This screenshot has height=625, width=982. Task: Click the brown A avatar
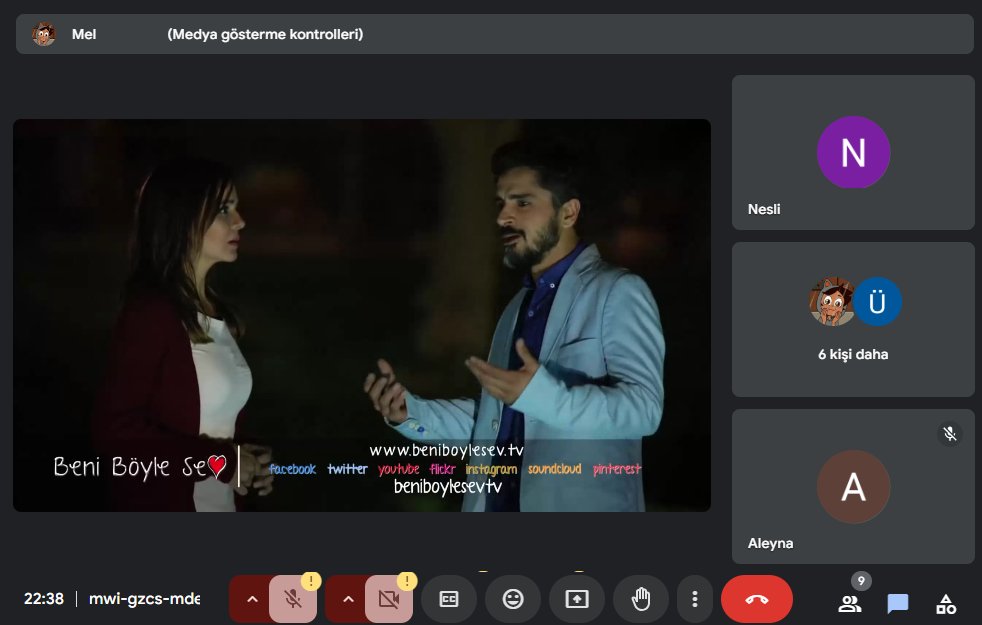coord(853,487)
